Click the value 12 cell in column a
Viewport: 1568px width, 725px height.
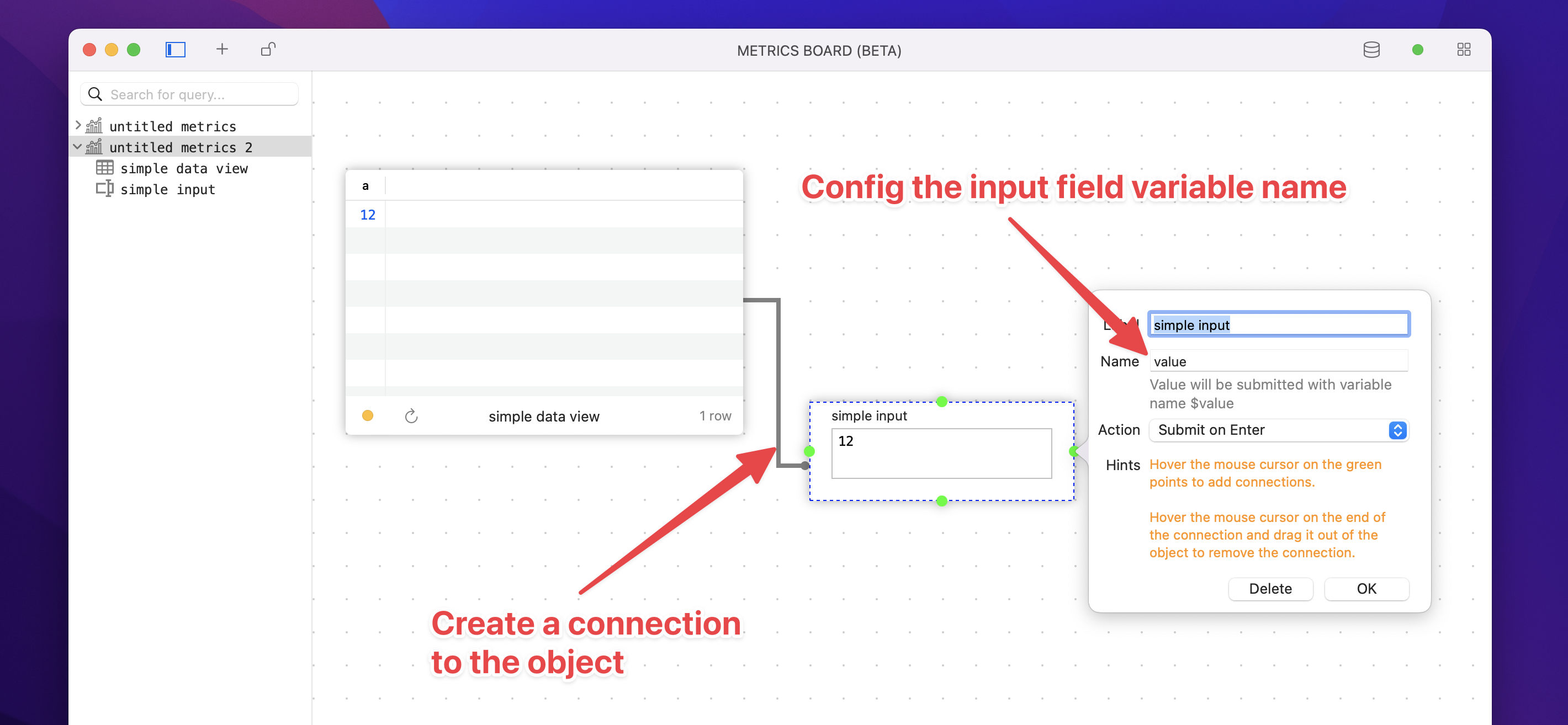pos(368,215)
